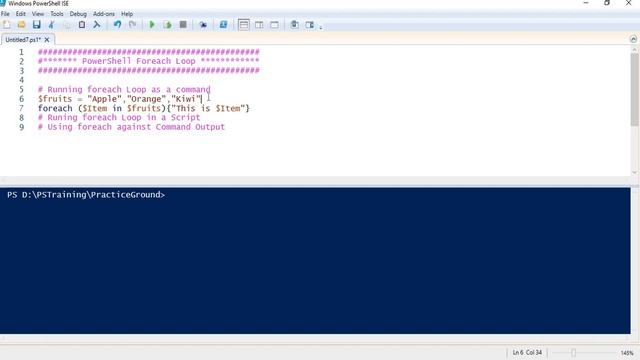Click comment 'Runing foreach Loop in a Script'
Image resolution: width=640 pixels, height=360 pixels.
click(x=119, y=118)
